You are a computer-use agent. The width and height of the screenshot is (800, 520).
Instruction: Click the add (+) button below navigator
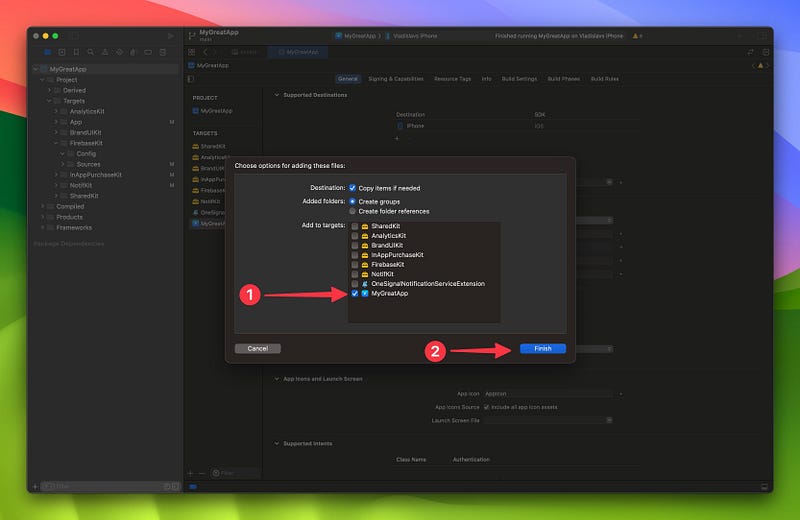coord(35,486)
